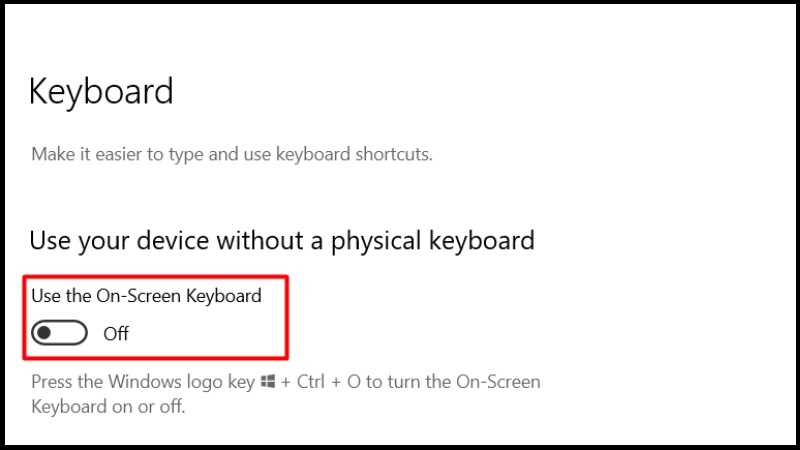Screen dimensions: 800x450
Task: Select the "Use your device without" section heading
Action: point(282,241)
